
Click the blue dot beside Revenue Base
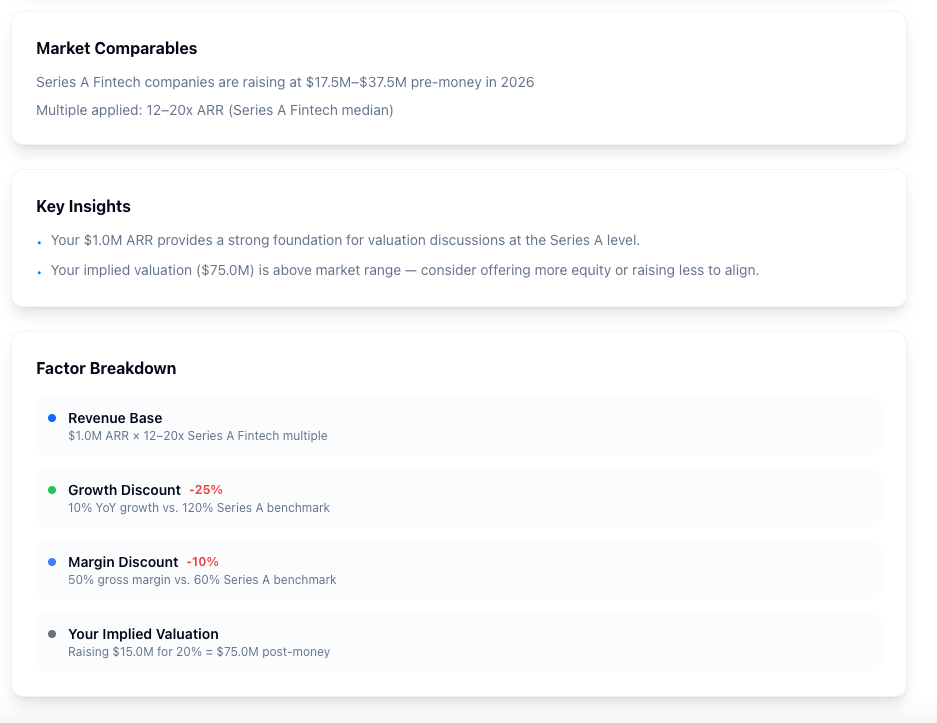click(x=52, y=418)
